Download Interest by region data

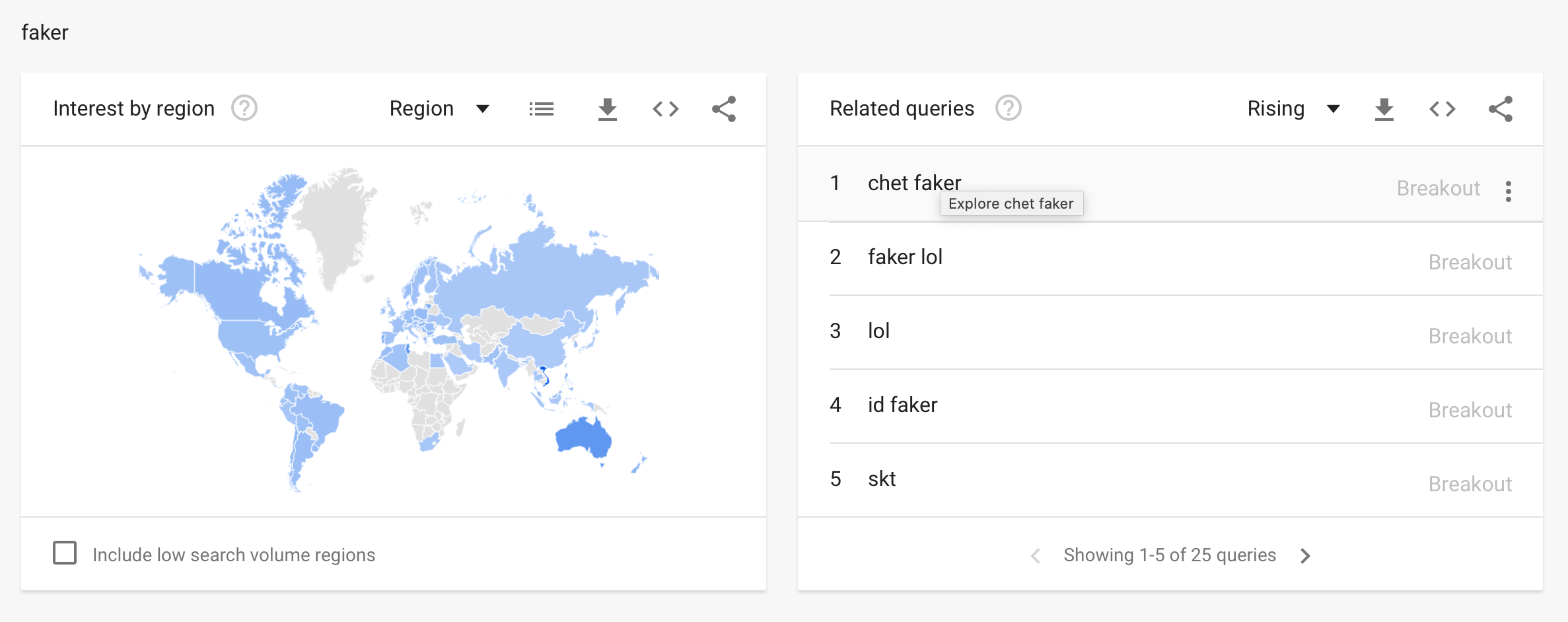point(607,109)
